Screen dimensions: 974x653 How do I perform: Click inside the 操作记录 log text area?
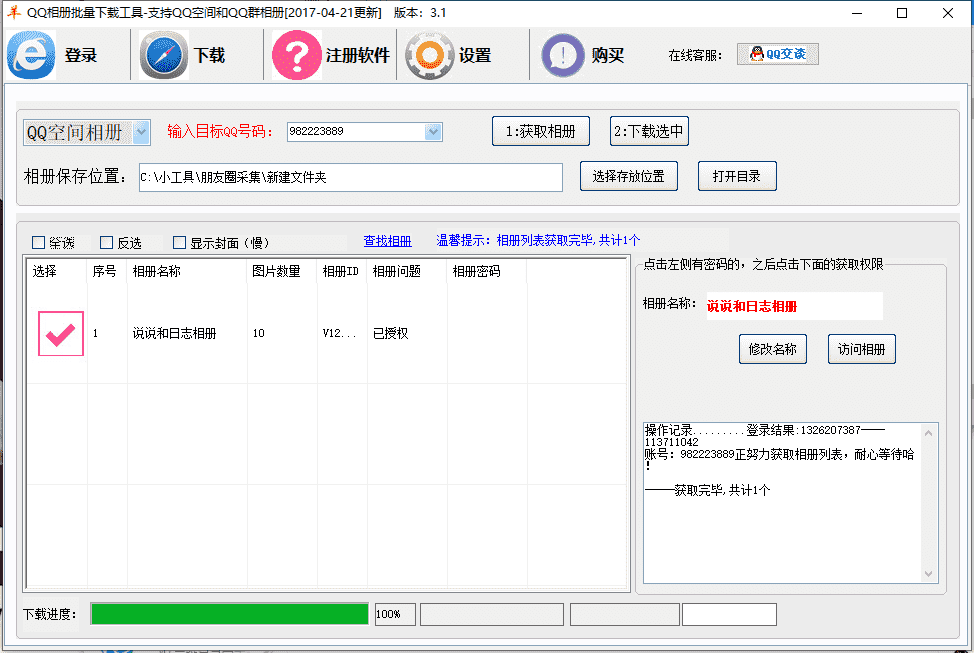coord(783,503)
